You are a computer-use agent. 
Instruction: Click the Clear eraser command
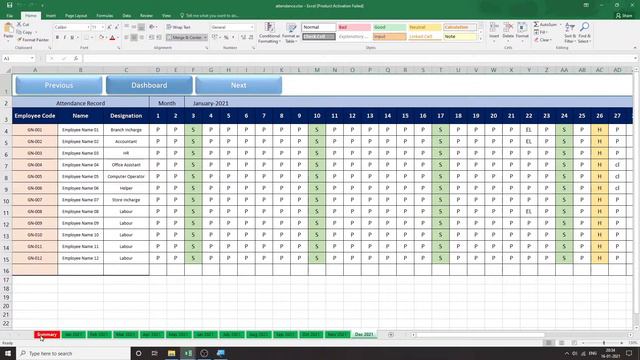coord(543,40)
